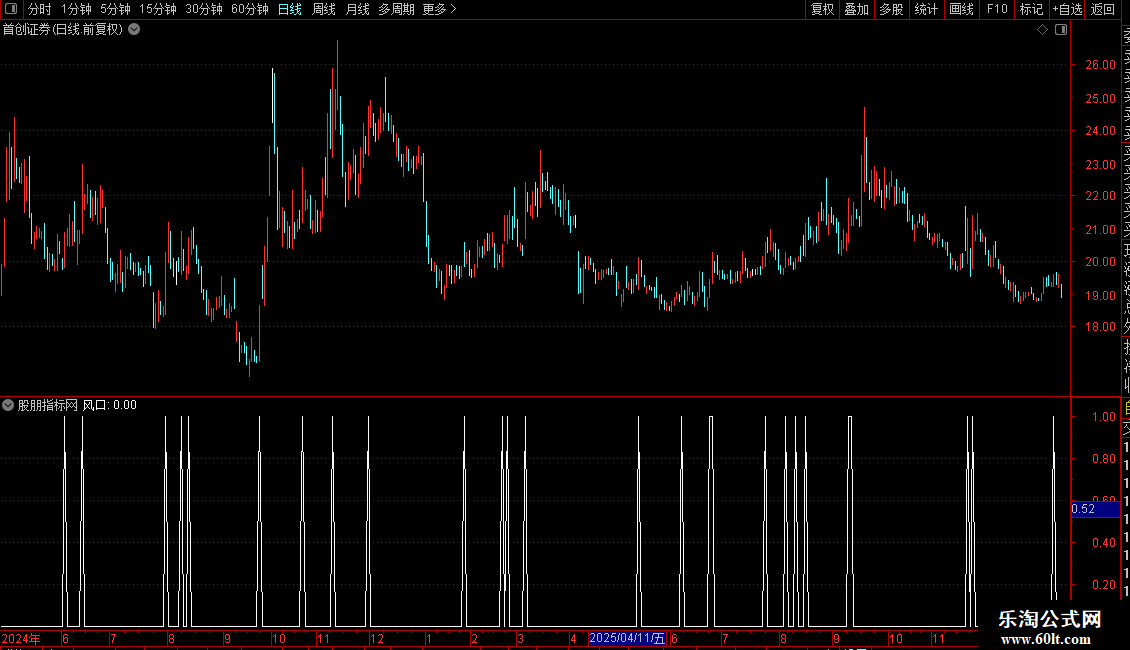Click the 标记 mark button
Screen dimensions: 1130x650
(x=1031, y=9)
